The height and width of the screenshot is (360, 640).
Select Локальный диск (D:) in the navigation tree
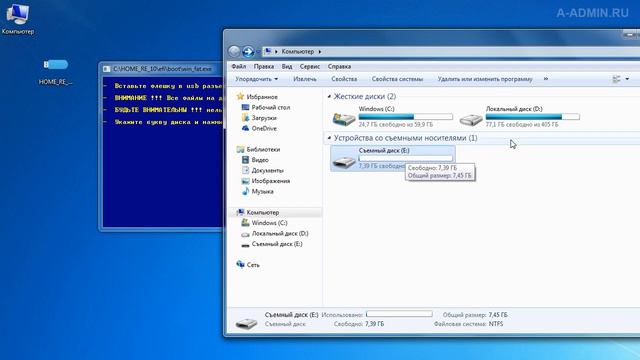coord(280,233)
